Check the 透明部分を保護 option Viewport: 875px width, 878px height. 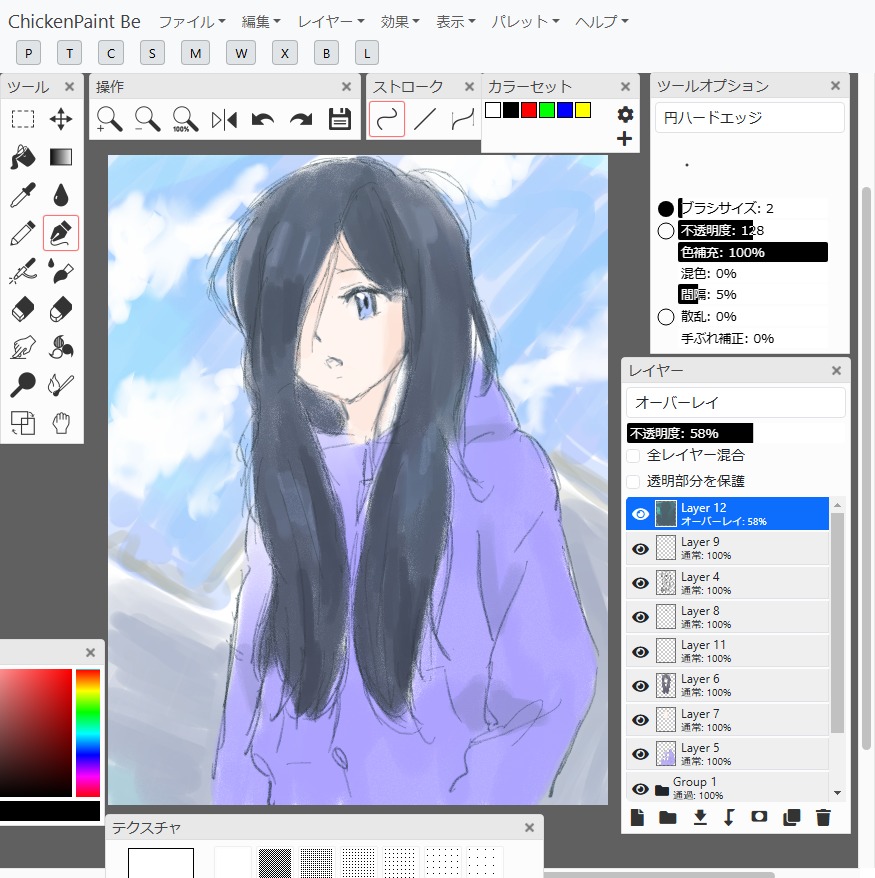click(x=633, y=481)
